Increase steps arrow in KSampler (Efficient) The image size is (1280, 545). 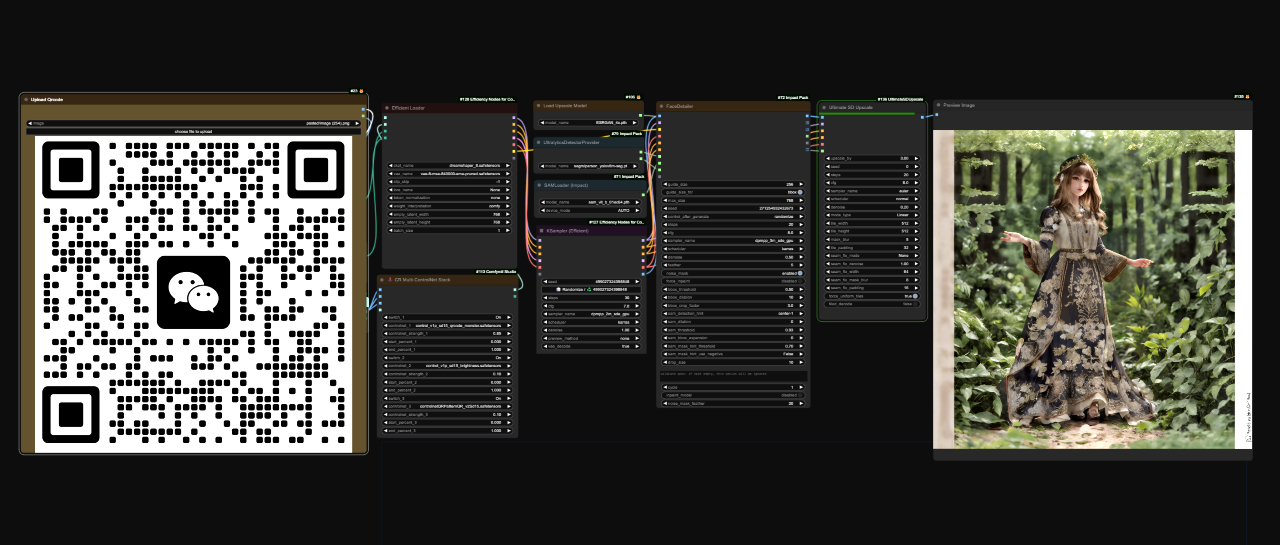pos(636,297)
